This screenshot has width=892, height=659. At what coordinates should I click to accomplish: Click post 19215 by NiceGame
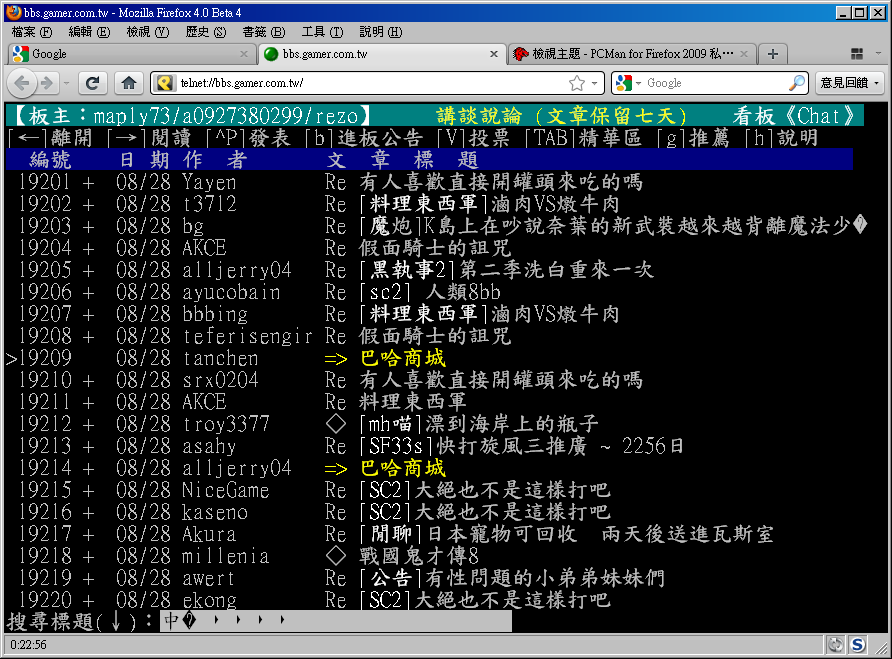(314, 490)
